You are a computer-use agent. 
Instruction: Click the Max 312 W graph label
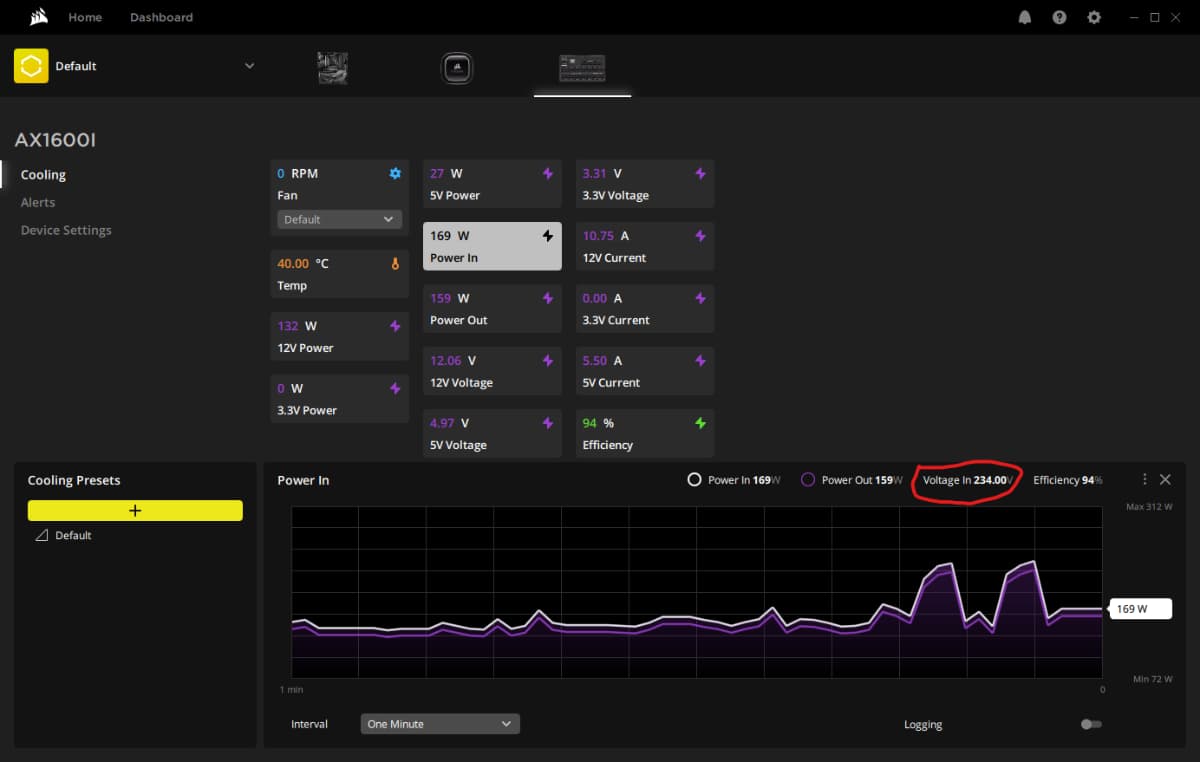point(1149,507)
